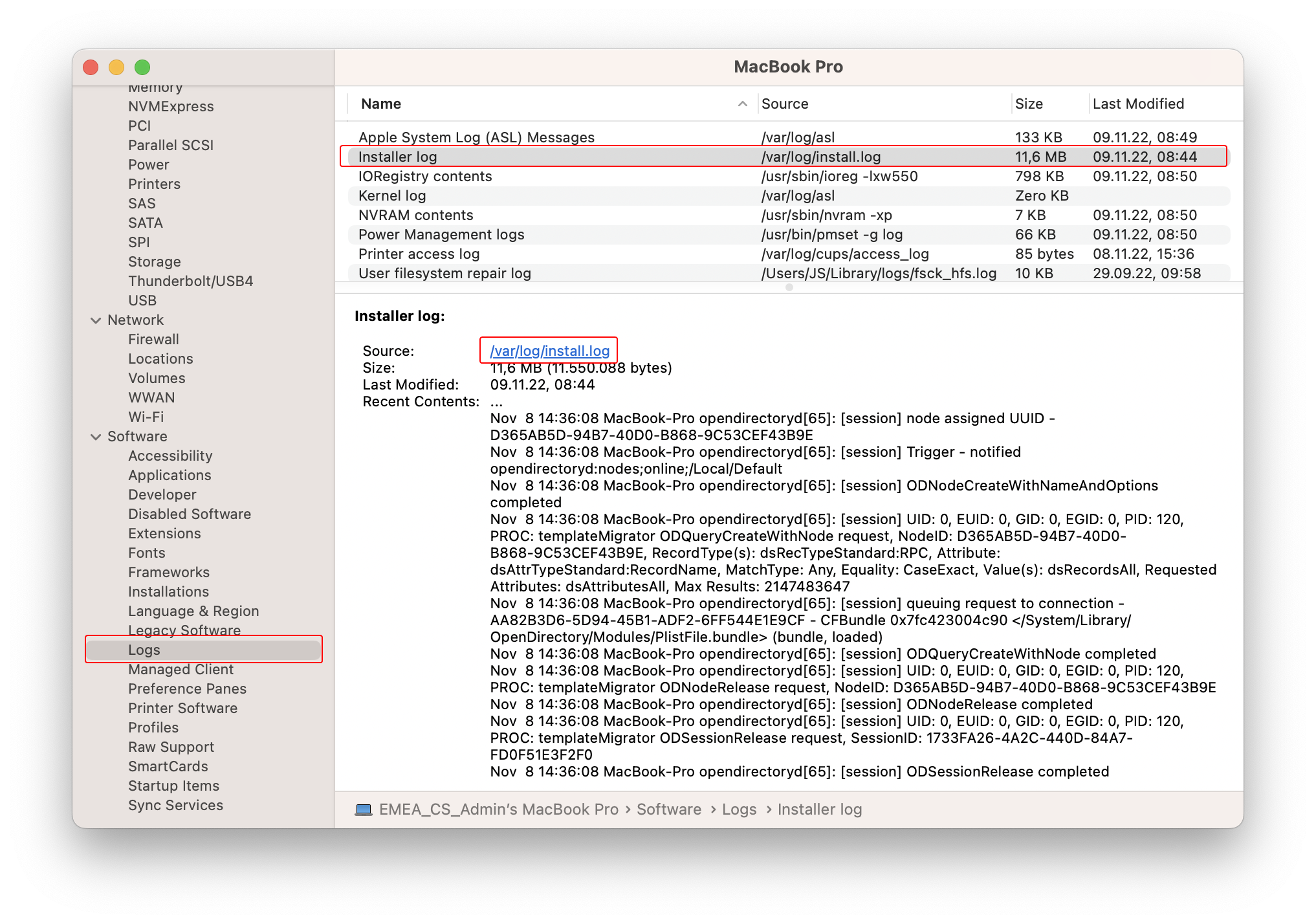Select Firewall under Network
The width and height of the screenshot is (1316, 924).
click(x=153, y=339)
